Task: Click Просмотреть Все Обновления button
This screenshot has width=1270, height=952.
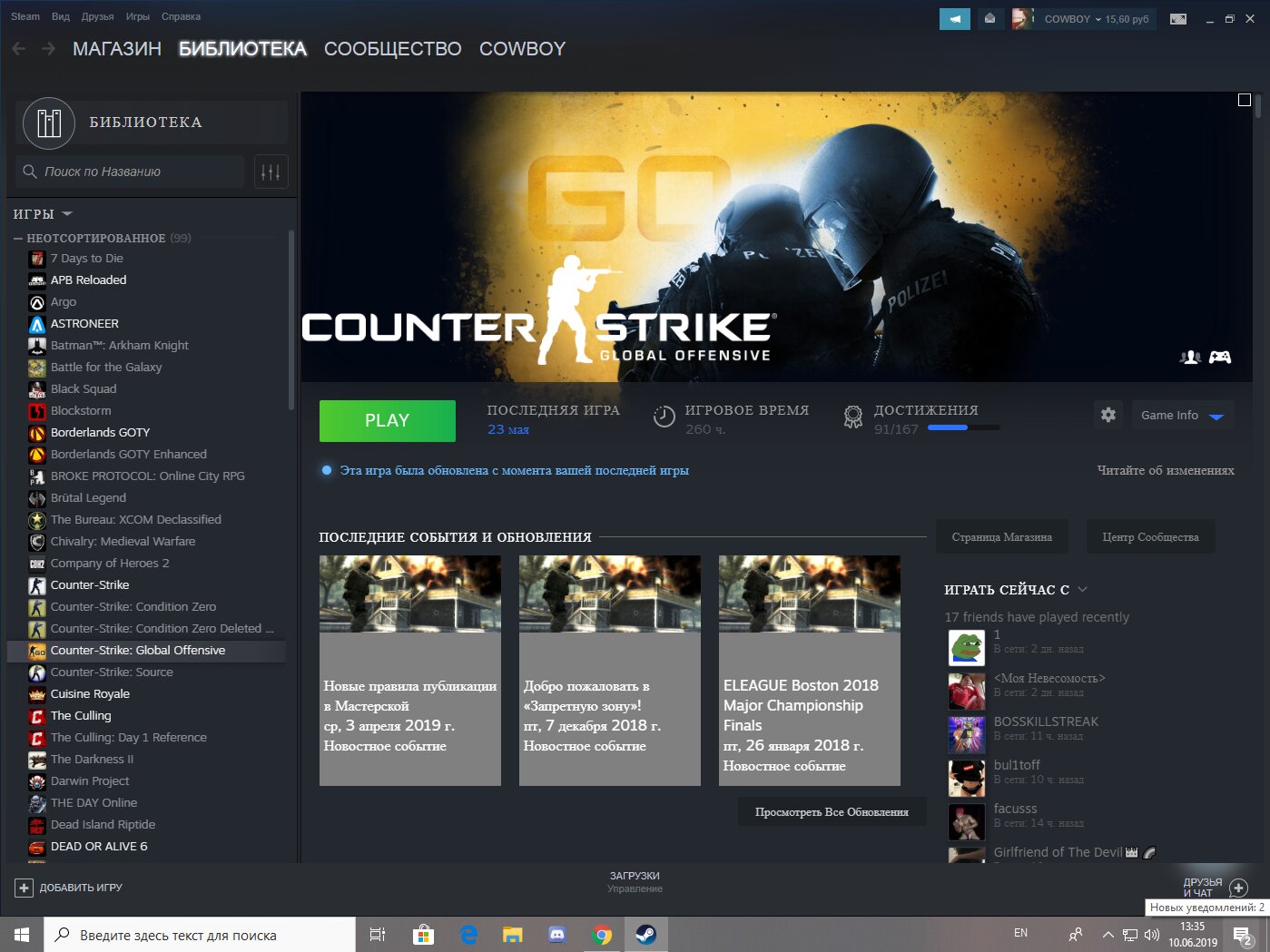Action: click(832, 812)
